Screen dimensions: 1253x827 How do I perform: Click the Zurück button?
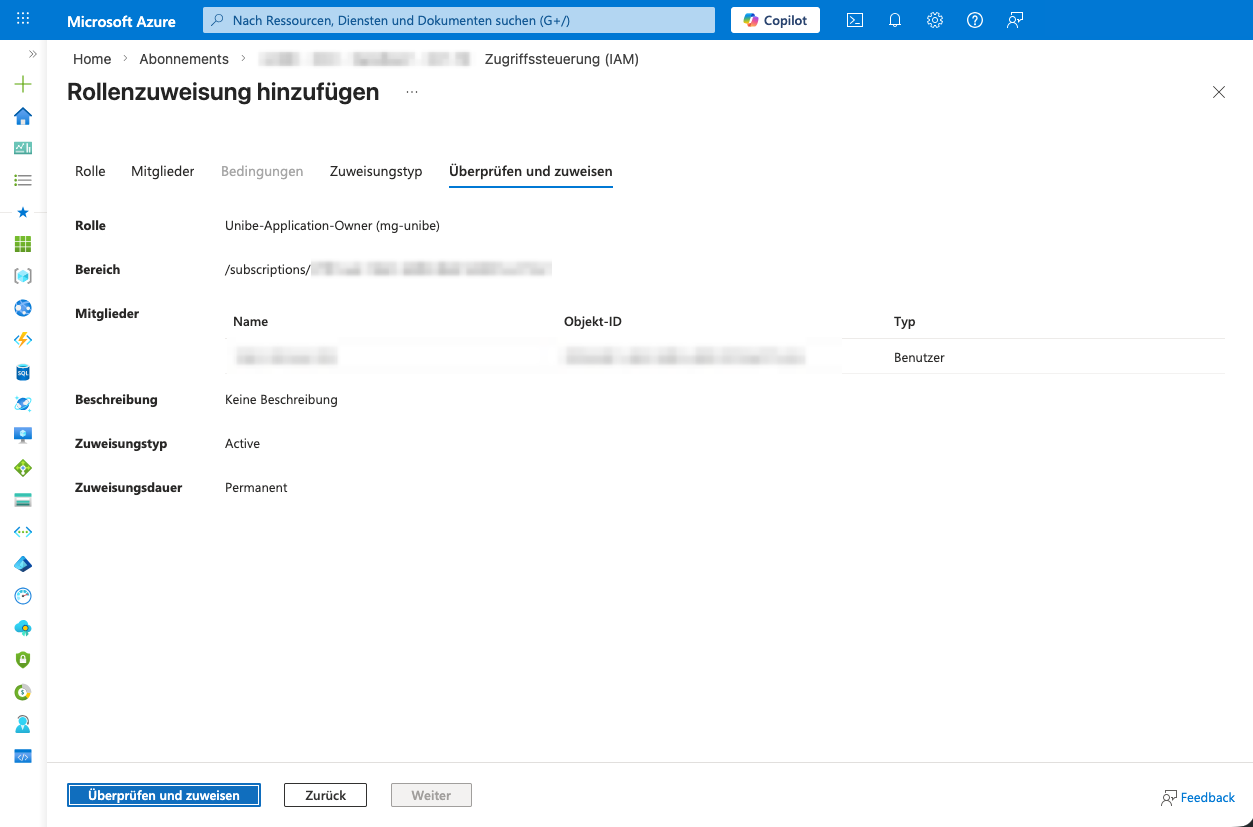(x=325, y=794)
